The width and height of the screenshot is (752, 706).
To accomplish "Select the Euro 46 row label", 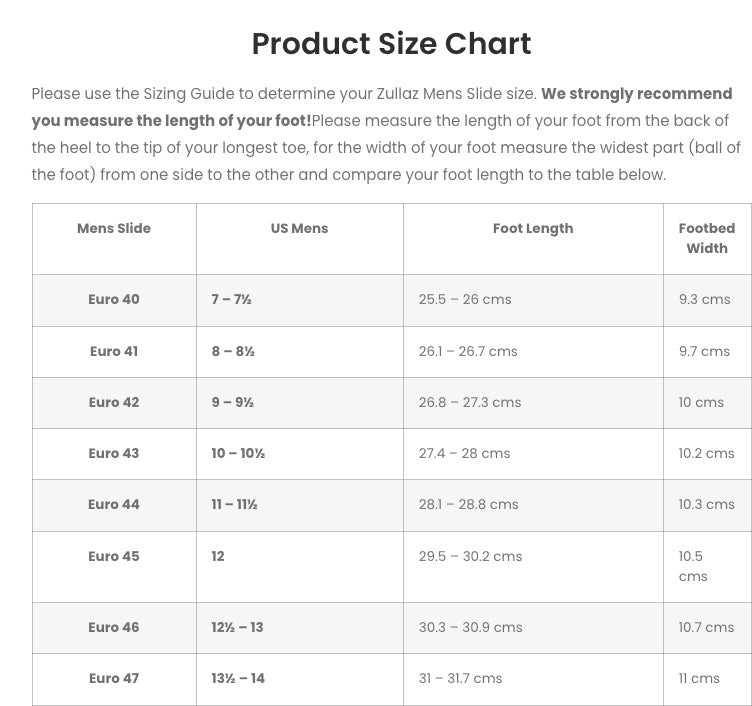I will [x=114, y=628].
